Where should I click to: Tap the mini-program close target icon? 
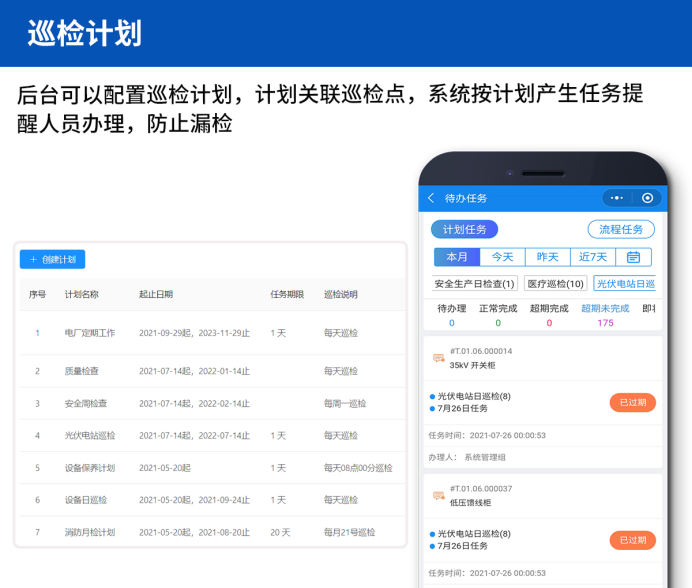coord(647,198)
